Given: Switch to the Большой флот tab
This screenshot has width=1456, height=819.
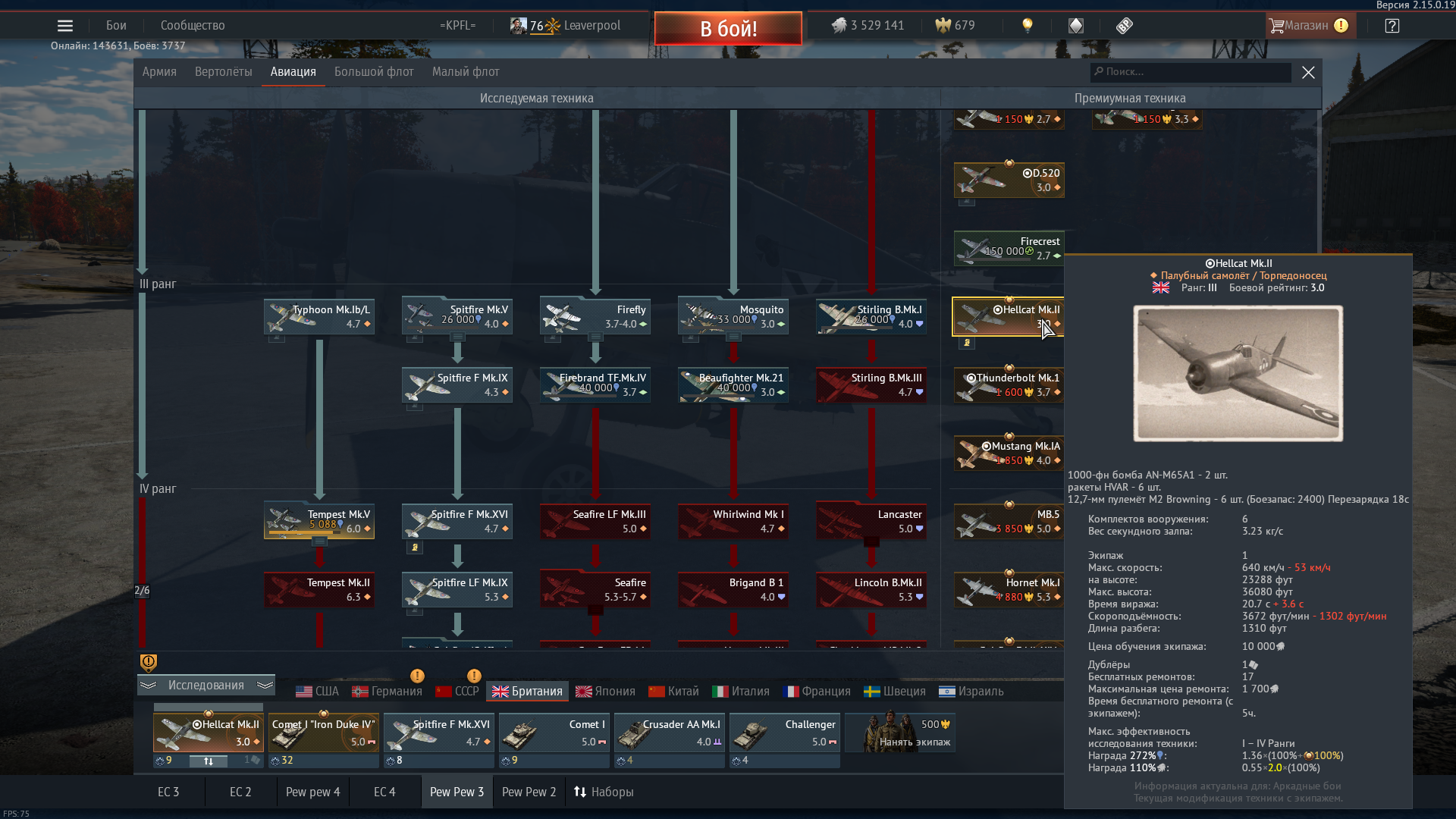Looking at the screenshot, I should click(374, 72).
